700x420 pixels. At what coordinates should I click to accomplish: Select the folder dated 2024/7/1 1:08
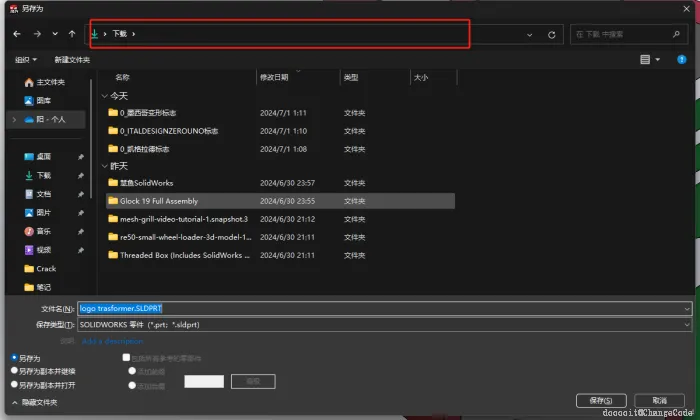(280, 149)
